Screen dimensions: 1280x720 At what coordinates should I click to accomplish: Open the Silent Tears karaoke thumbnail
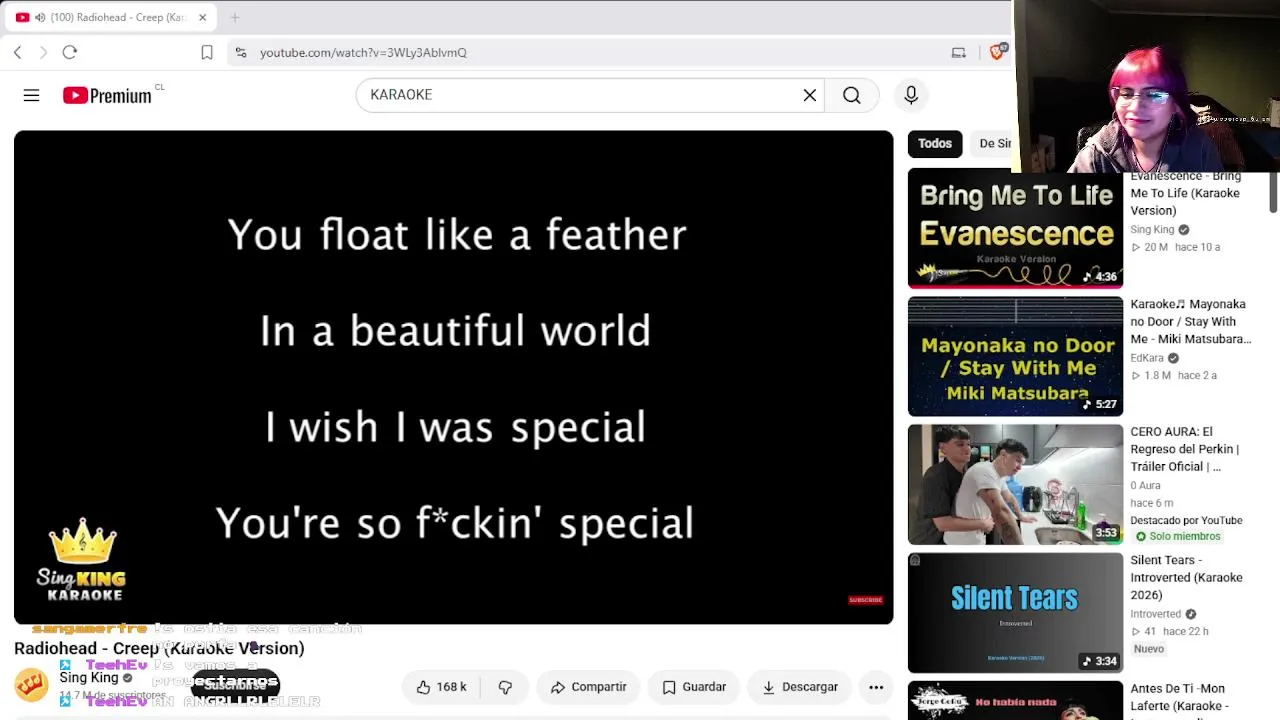[x=1015, y=612]
